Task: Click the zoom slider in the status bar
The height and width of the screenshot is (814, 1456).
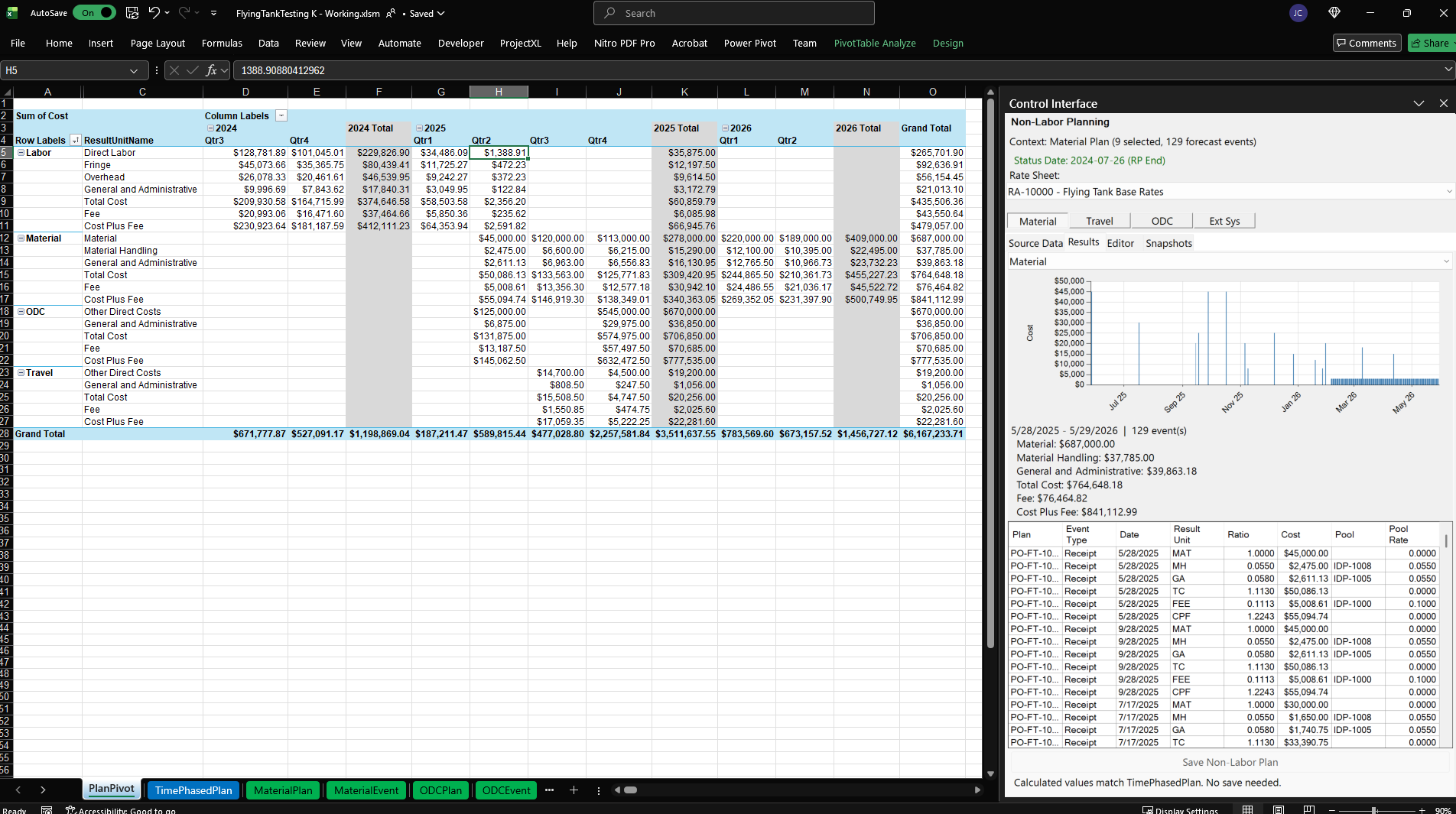Action: tap(1373, 809)
